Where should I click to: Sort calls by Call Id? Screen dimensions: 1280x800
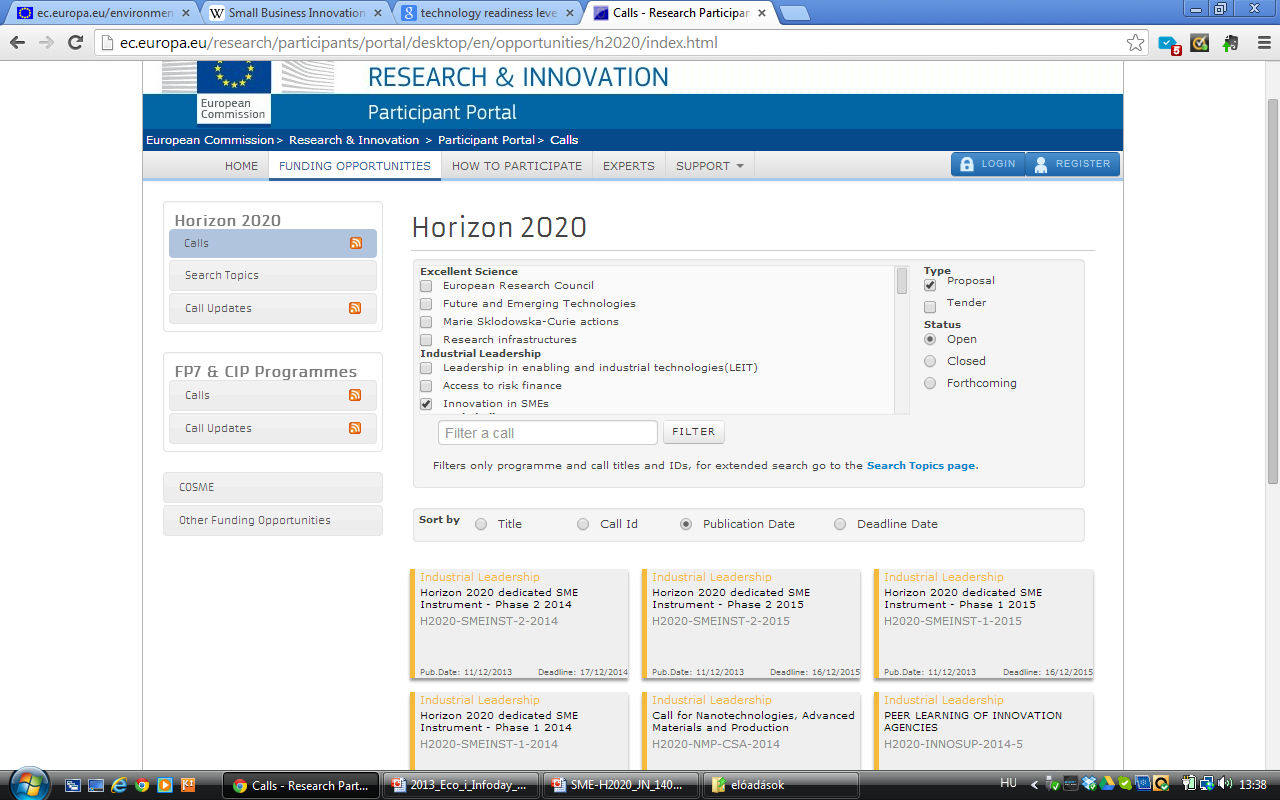coord(583,524)
